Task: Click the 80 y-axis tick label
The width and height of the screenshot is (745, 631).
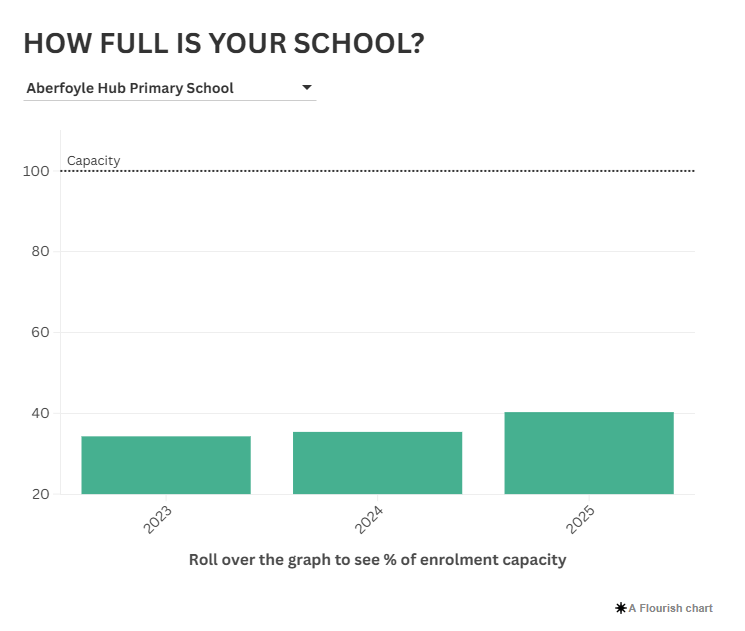Action: tap(40, 252)
